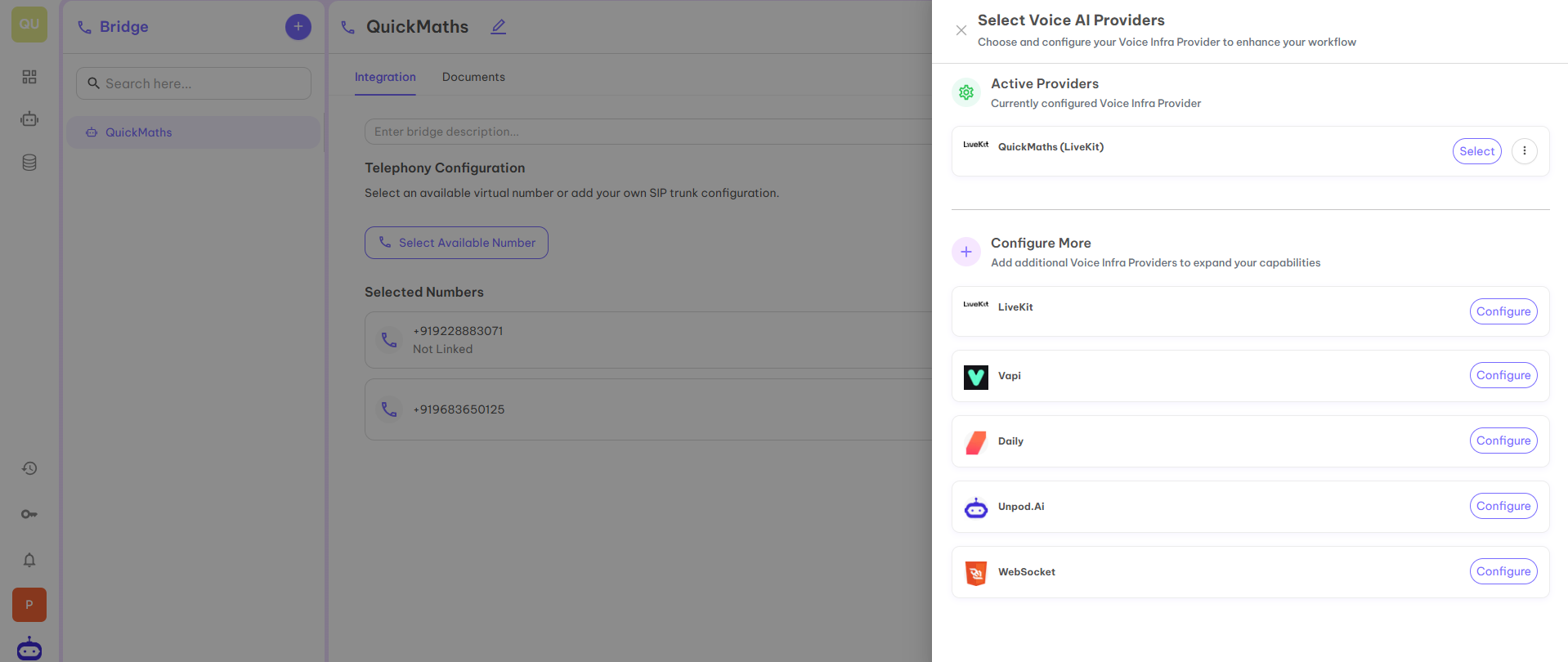Select the QuickMaths bridge in the list
This screenshot has height=662, width=1568.
point(193,132)
